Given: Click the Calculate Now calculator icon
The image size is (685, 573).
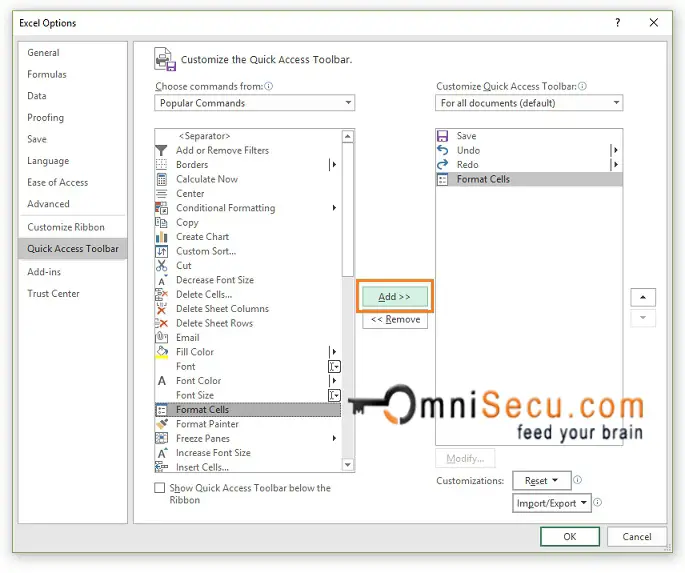Looking at the screenshot, I should [x=161, y=179].
